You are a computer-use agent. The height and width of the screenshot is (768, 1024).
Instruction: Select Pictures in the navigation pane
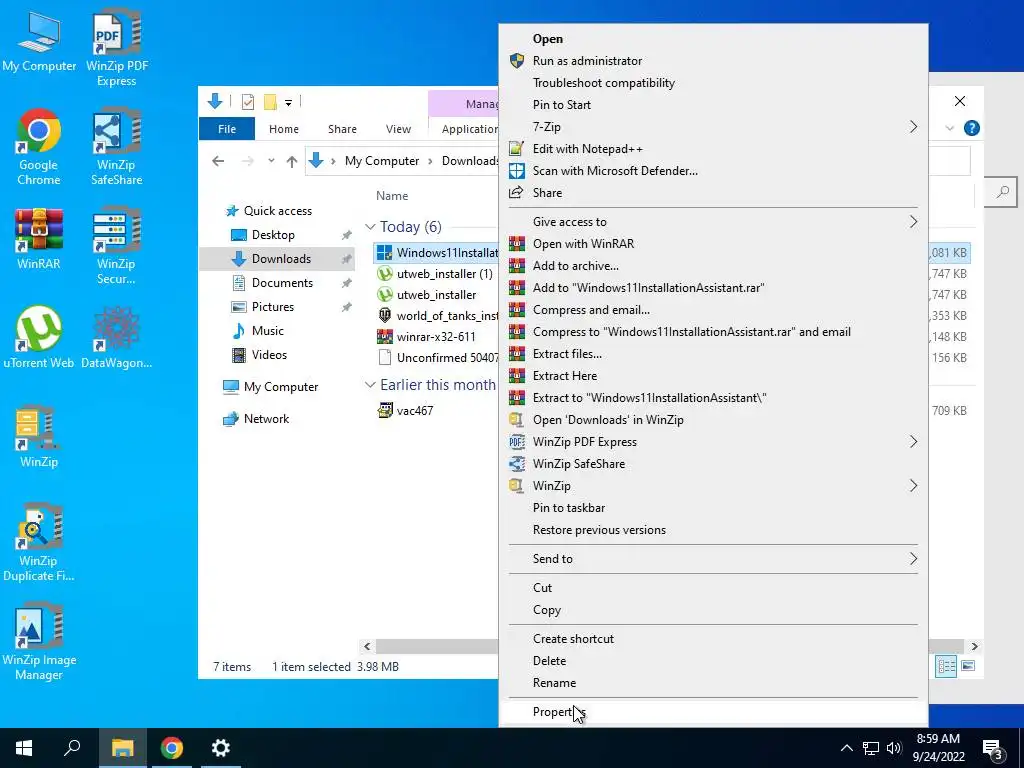[x=272, y=307]
